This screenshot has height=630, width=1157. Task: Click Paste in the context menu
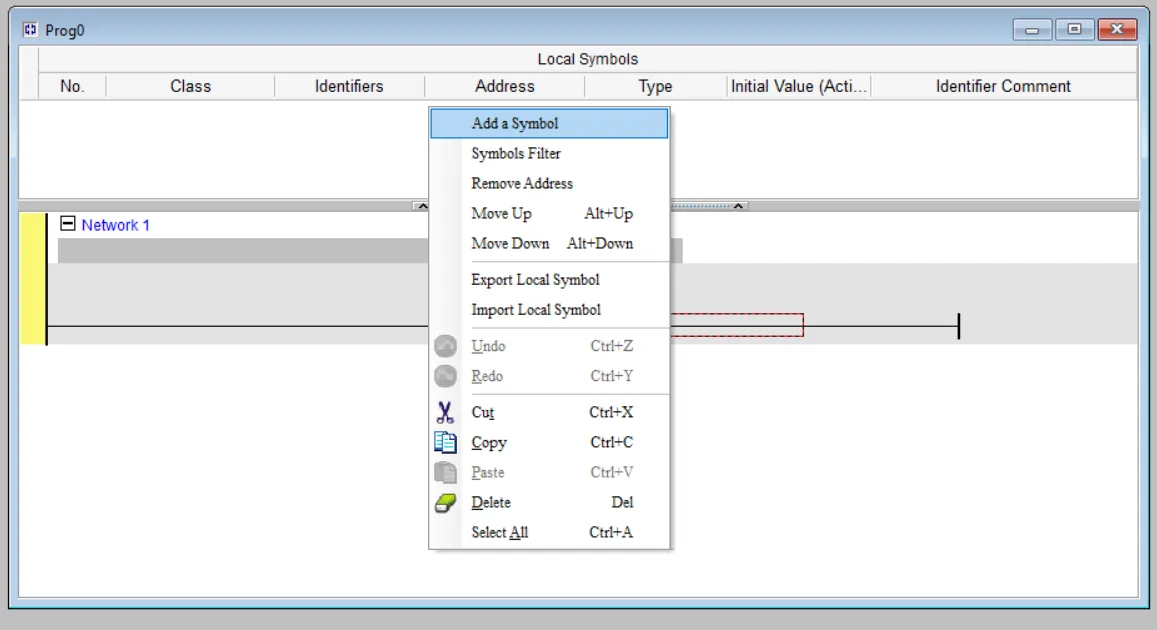pyautogui.click(x=549, y=472)
